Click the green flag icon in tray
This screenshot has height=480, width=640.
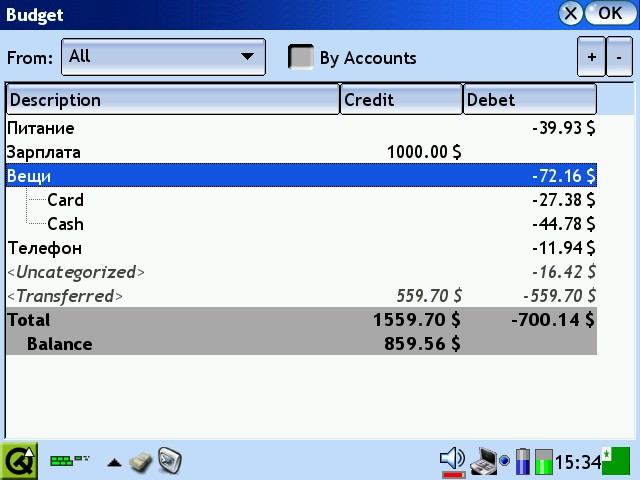(616, 460)
